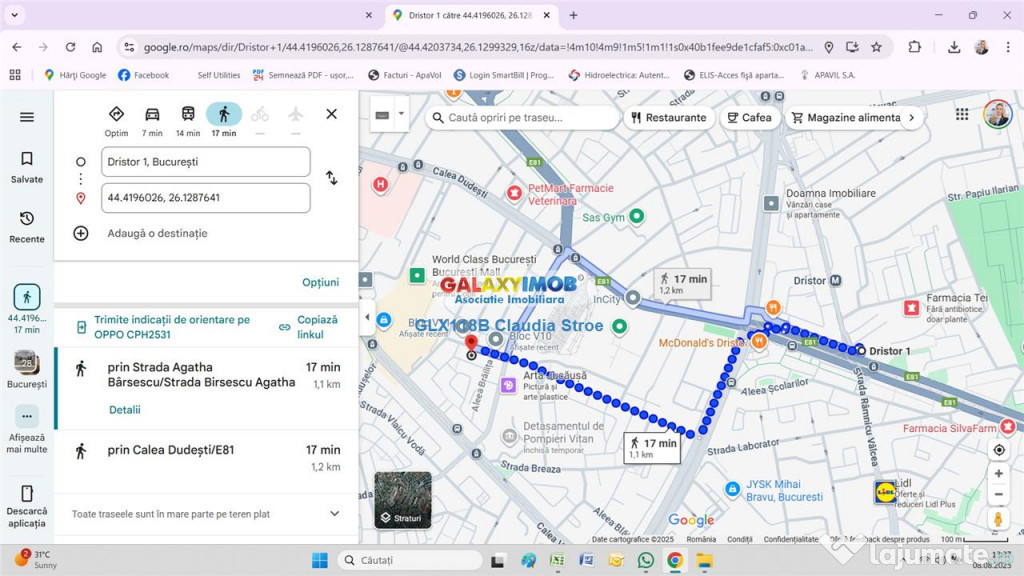Open the Straturi layers selector
Image resolution: width=1024 pixels, height=576 pixels.
(403, 500)
